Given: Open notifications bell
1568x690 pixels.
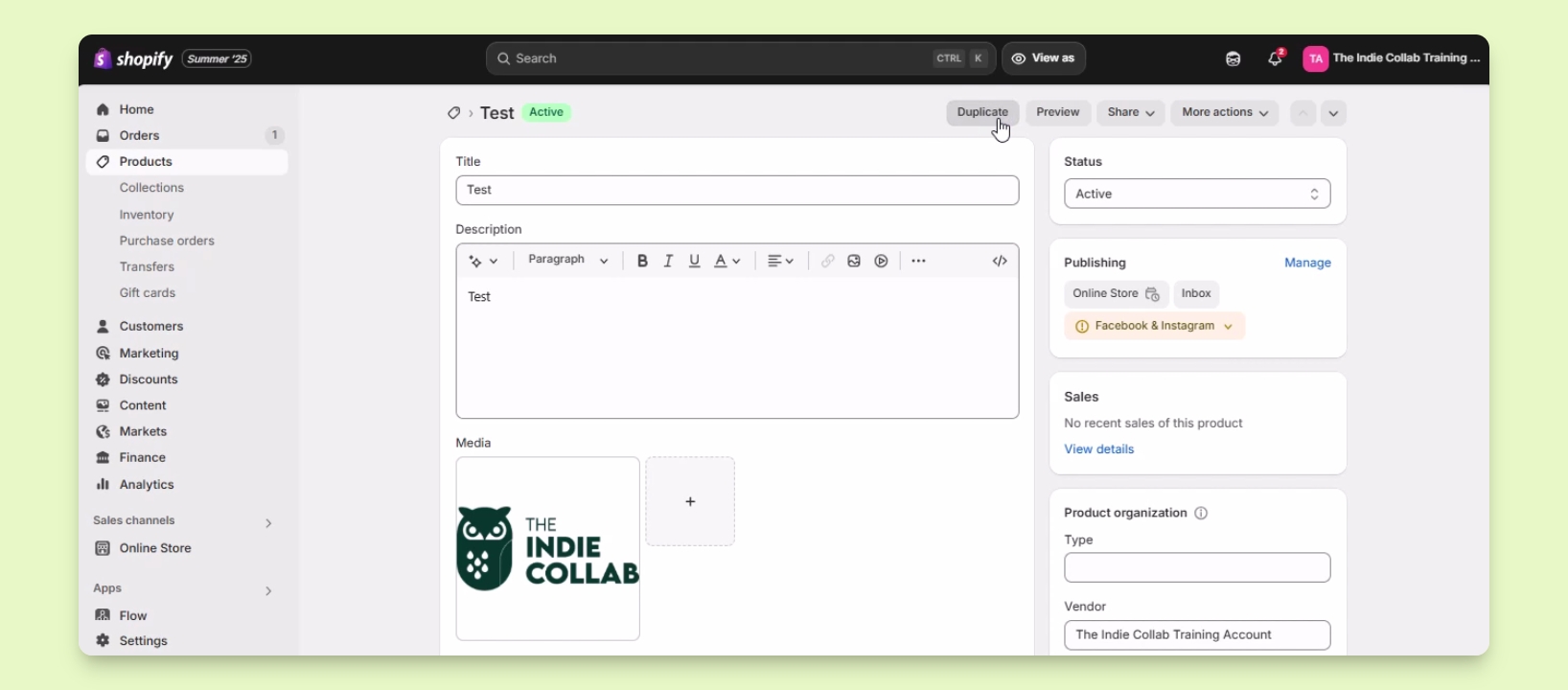Looking at the screenshot, I should click(x=1276, y=58).
